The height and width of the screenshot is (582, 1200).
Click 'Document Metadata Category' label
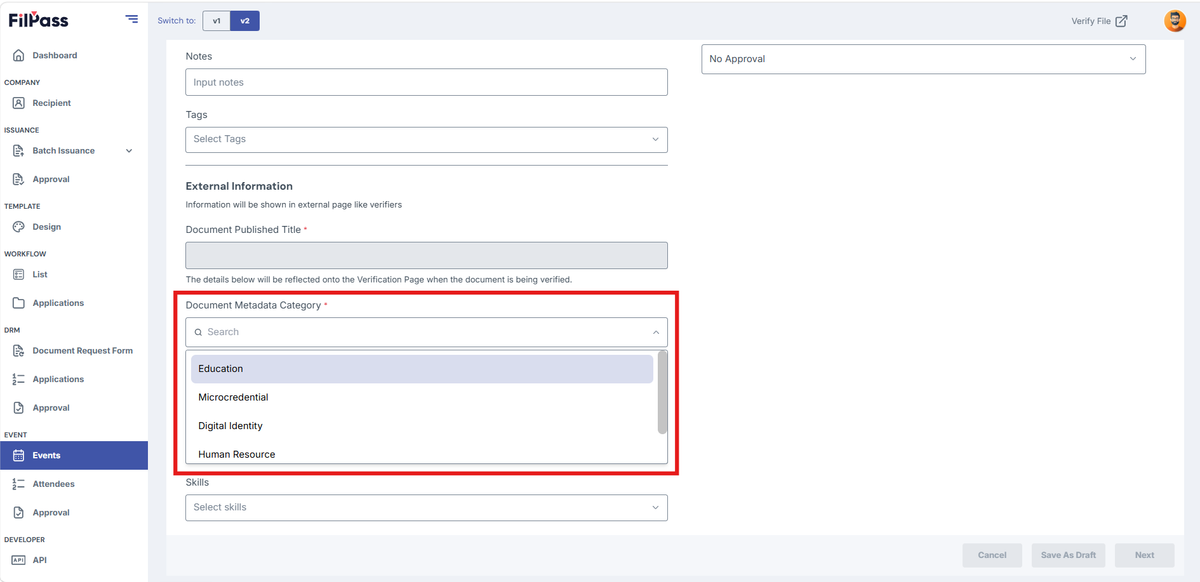[253, 305]
